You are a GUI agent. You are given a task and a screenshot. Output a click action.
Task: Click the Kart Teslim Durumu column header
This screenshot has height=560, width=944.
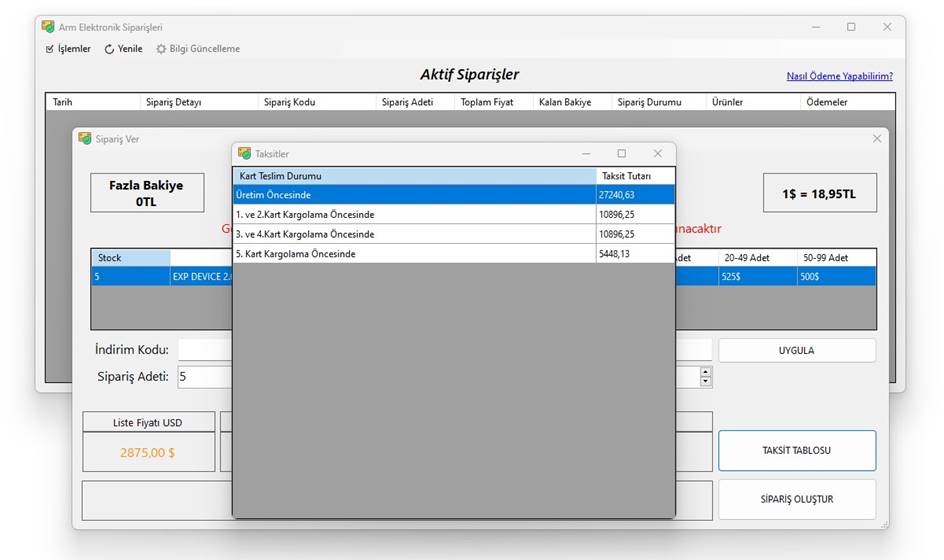click(414, 176)
